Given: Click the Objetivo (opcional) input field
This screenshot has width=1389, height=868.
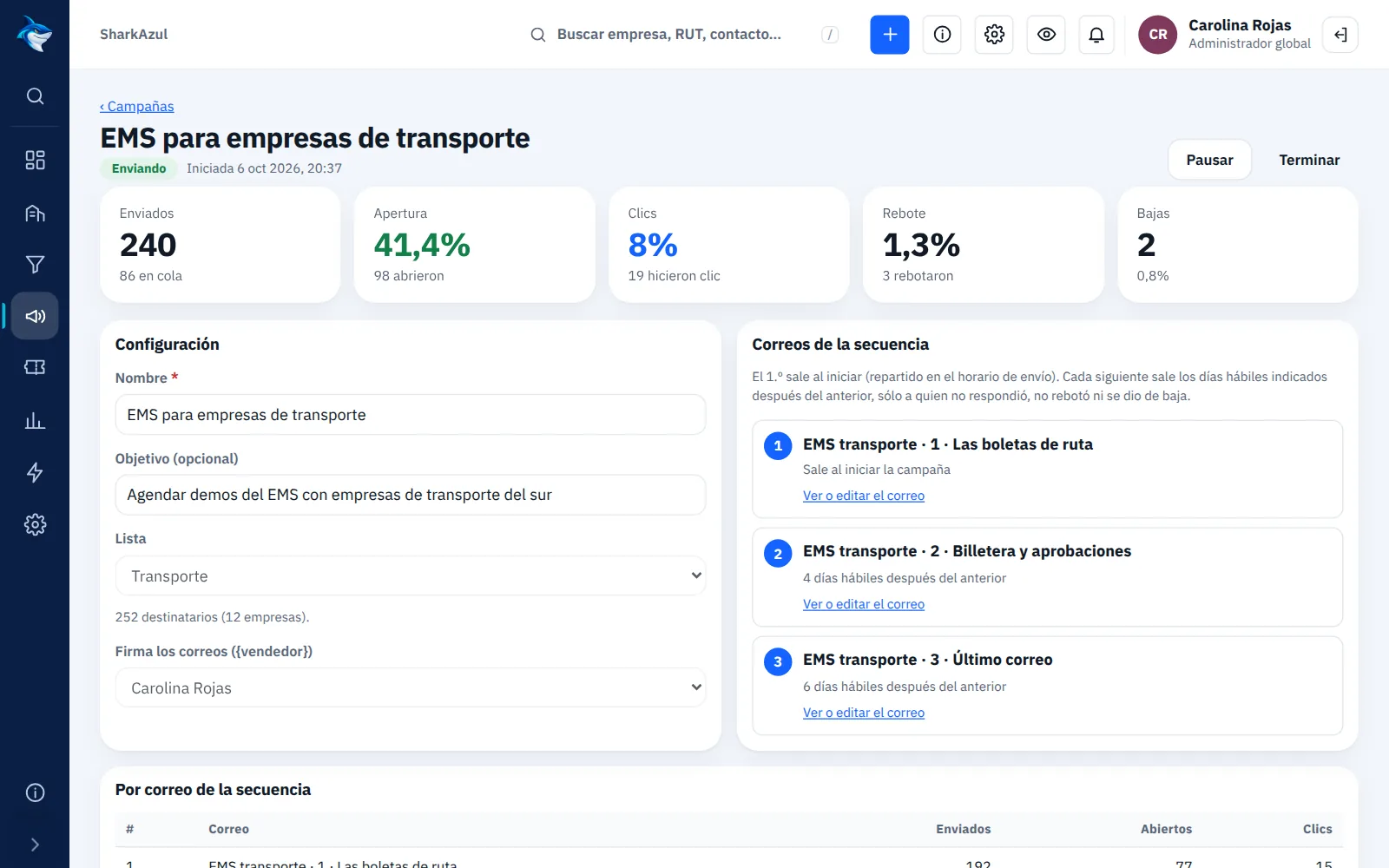Looking at the screenshot, I should click(411, 495).
